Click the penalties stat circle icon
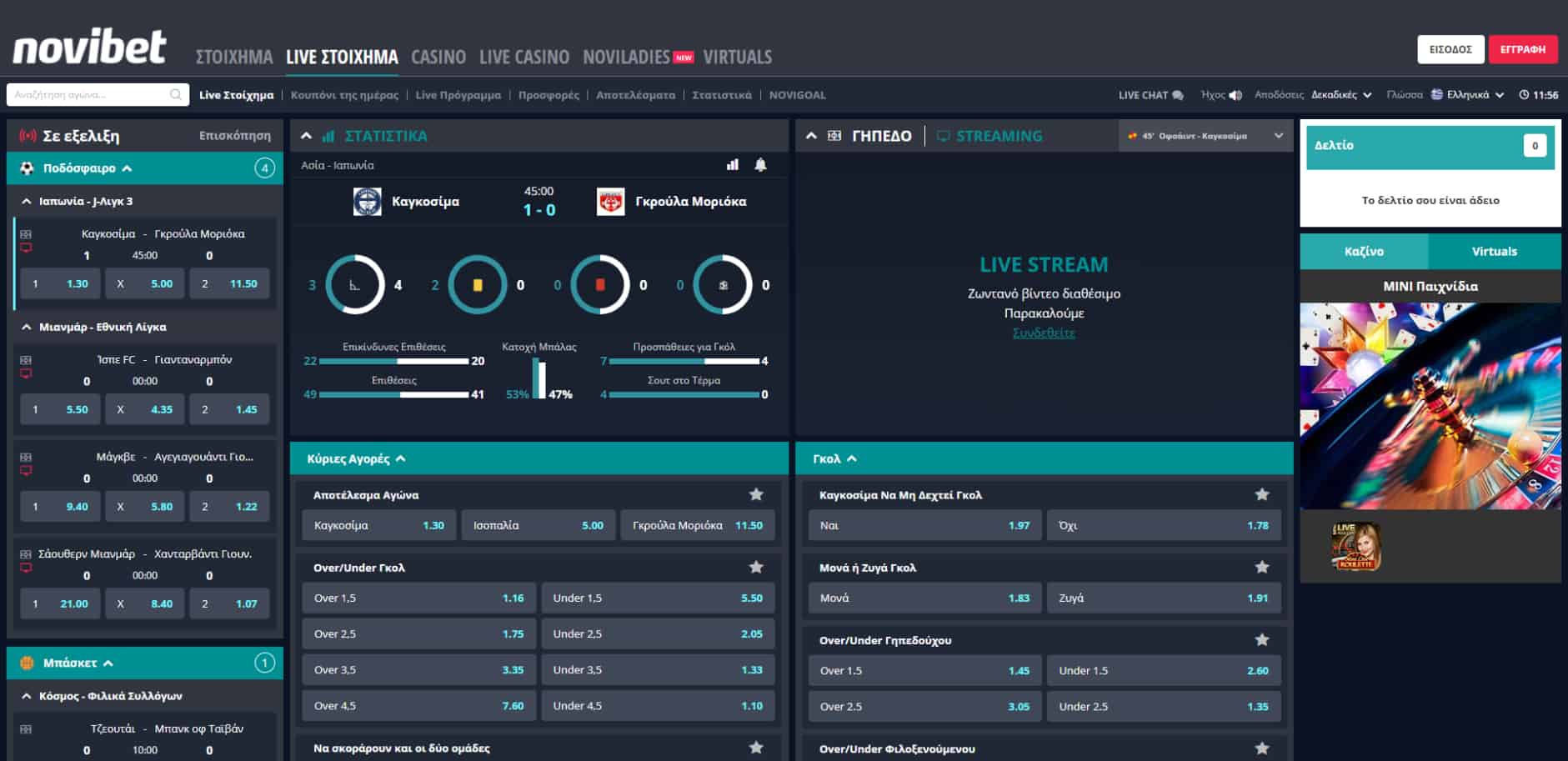The width and height of the screenshot is (1568, 761). 723,284
